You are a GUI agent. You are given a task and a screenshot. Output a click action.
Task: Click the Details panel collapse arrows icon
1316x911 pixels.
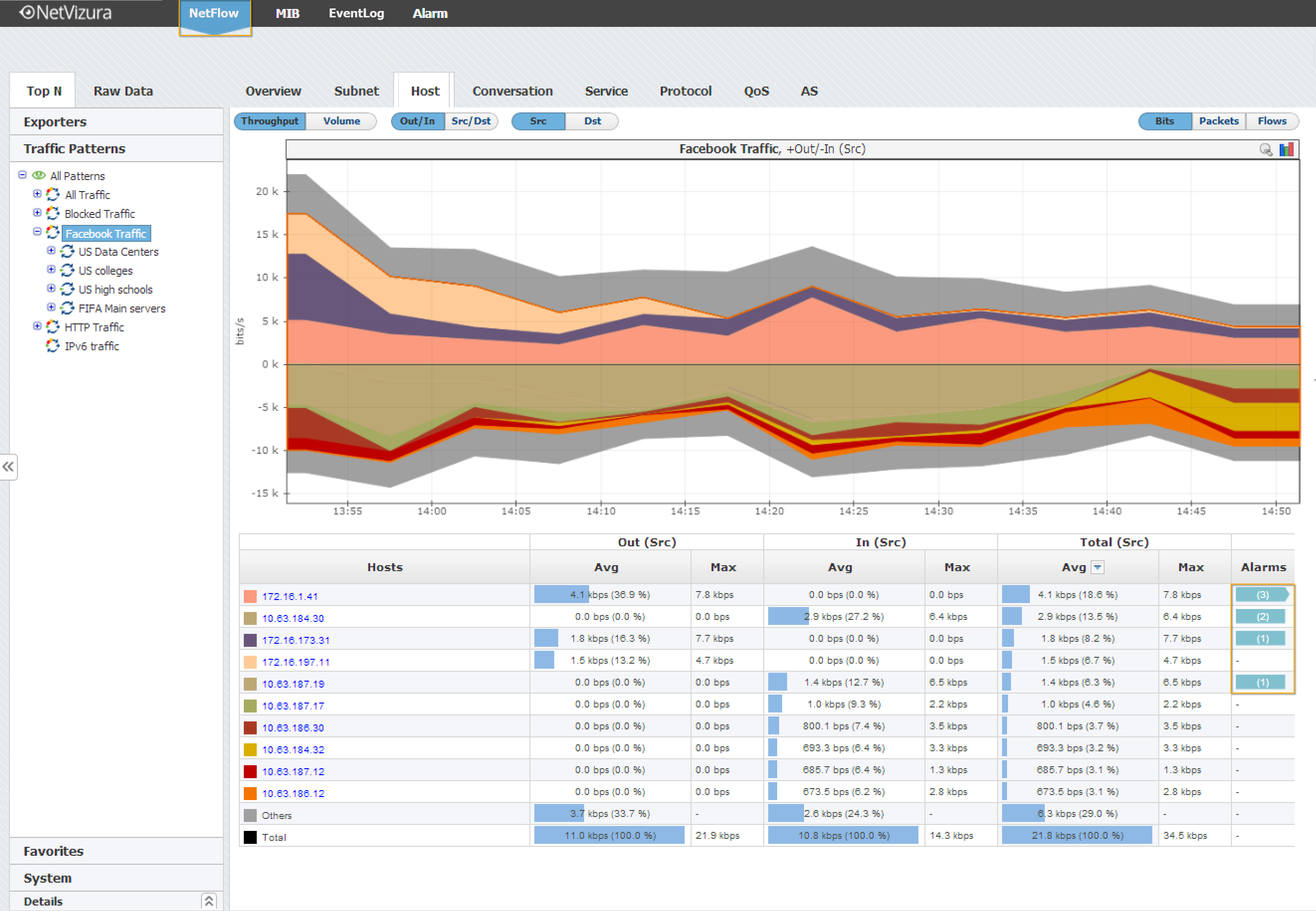click(x=209, y=901)
